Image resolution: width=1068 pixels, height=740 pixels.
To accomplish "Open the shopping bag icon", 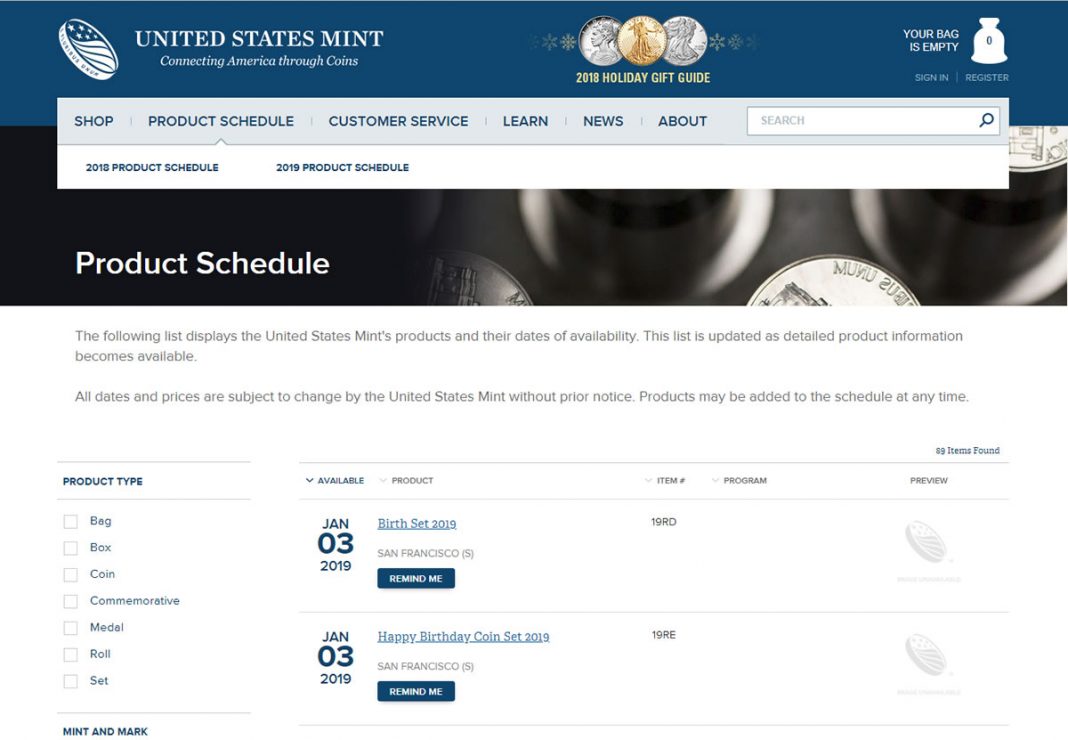I will click(x=989, y=42).
